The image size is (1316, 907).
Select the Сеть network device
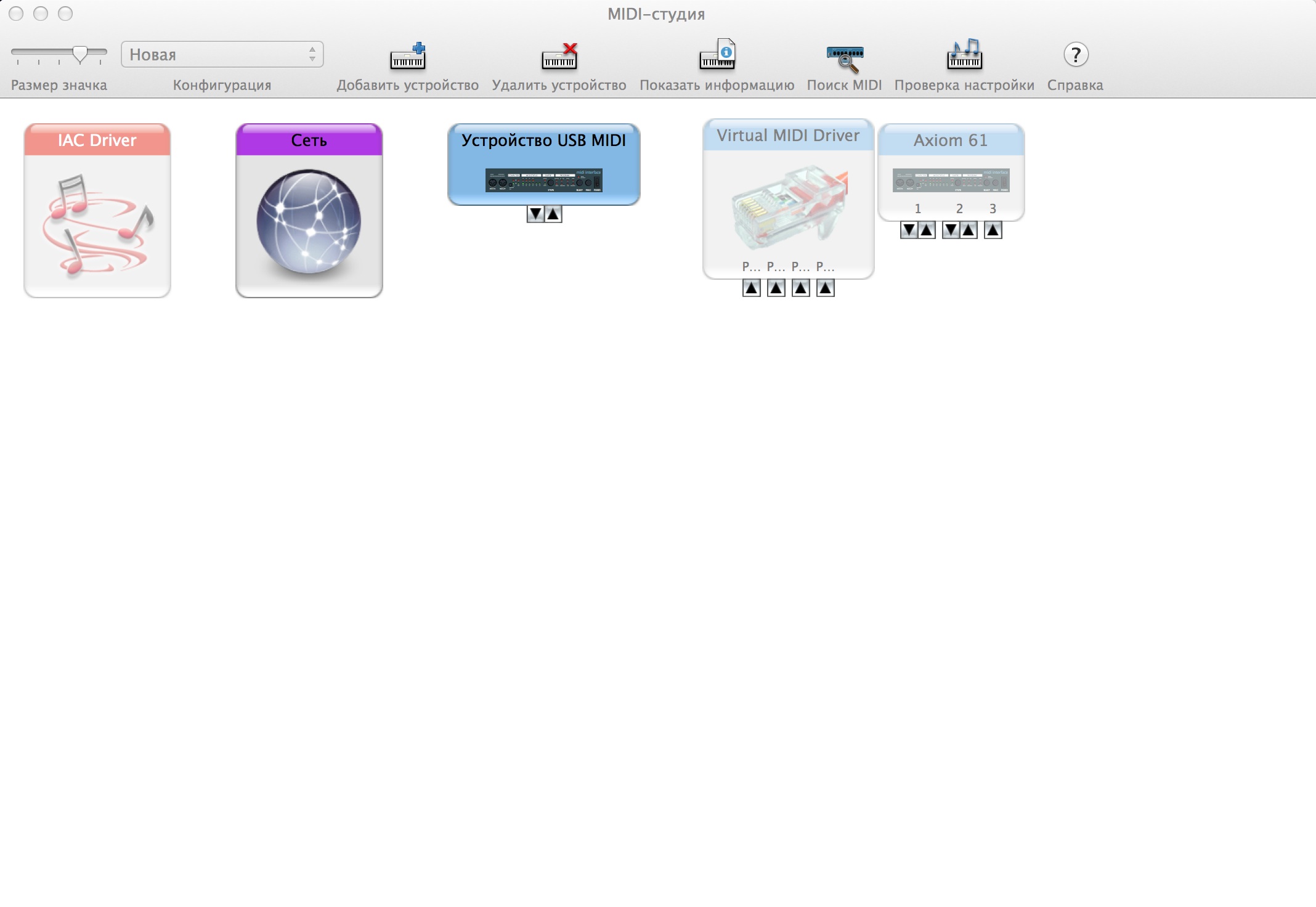pos(309,211)
